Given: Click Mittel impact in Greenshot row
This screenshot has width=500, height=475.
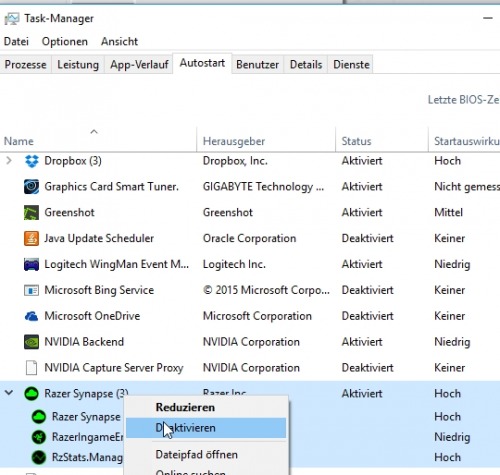Looking at the screenshot, I should (x=449, y=213).
